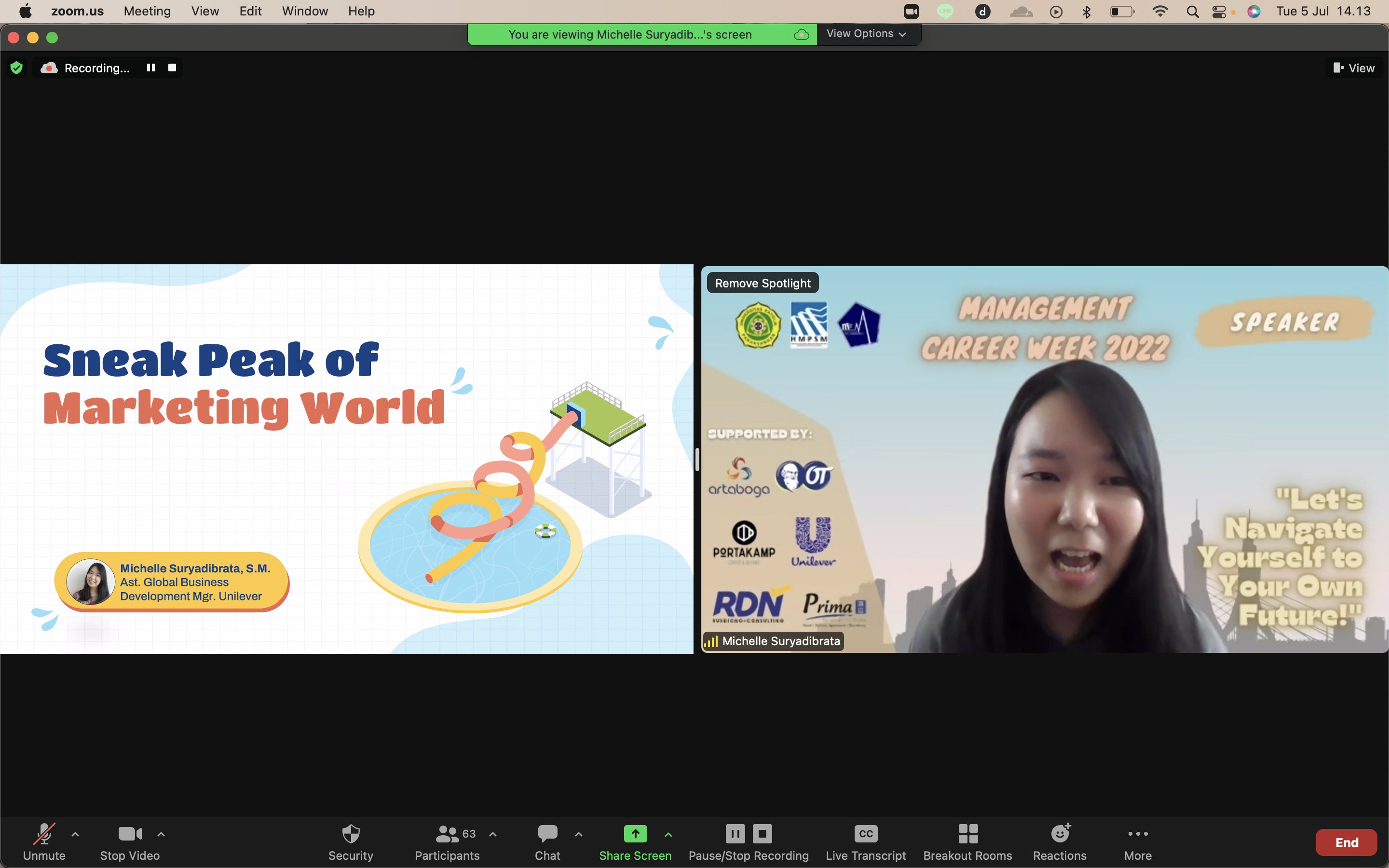Open the View Options dropdown
This screenshot has width=1389, height=868.
(867, 34)
